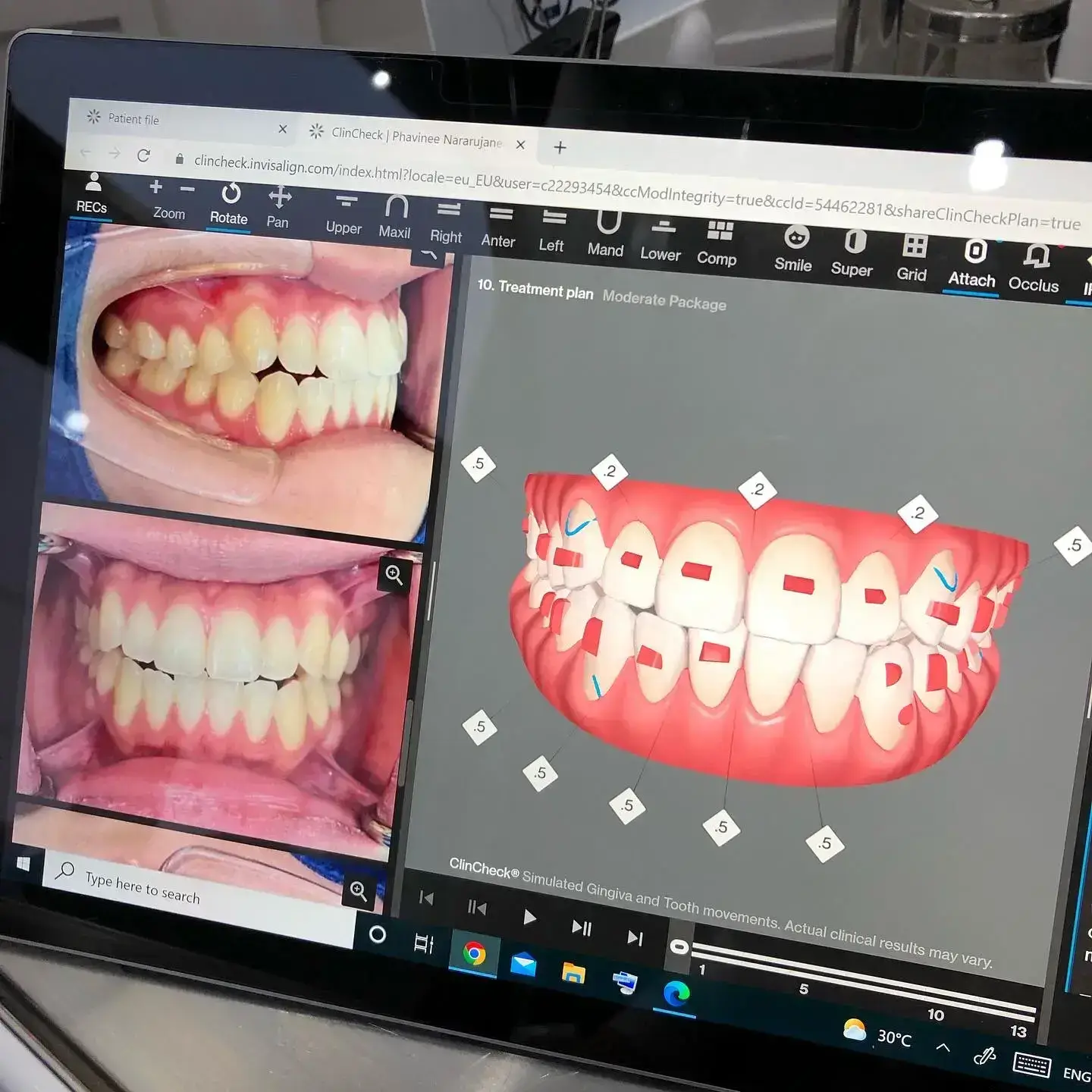This screenshot has height=1092, width=1092.
Task: Close the Patient file tab
Action: coord(283,130)
